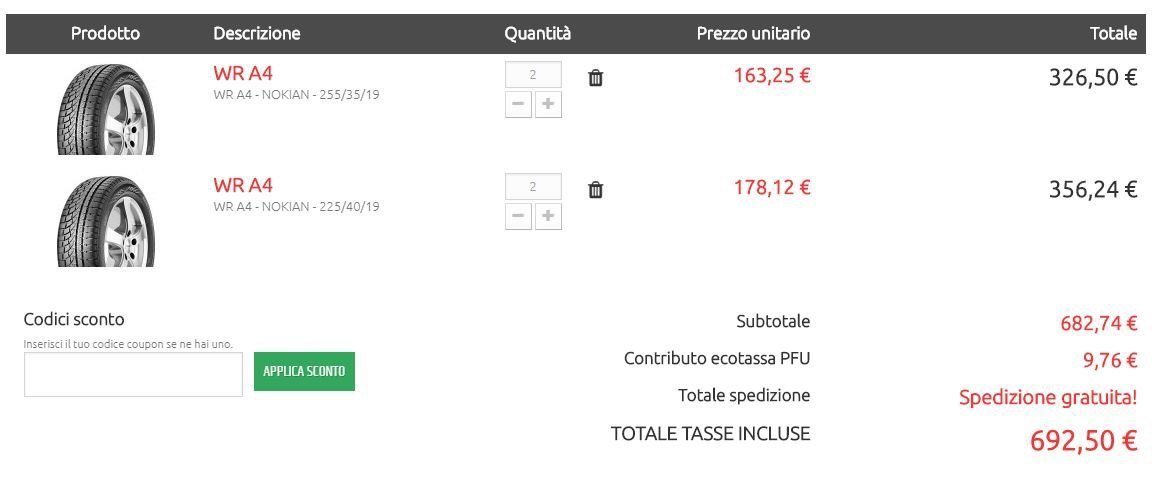Screen dimensions: 1154x485
Task: Open the 225/40/19 tire product image
Action: click(x=106, y=221)
